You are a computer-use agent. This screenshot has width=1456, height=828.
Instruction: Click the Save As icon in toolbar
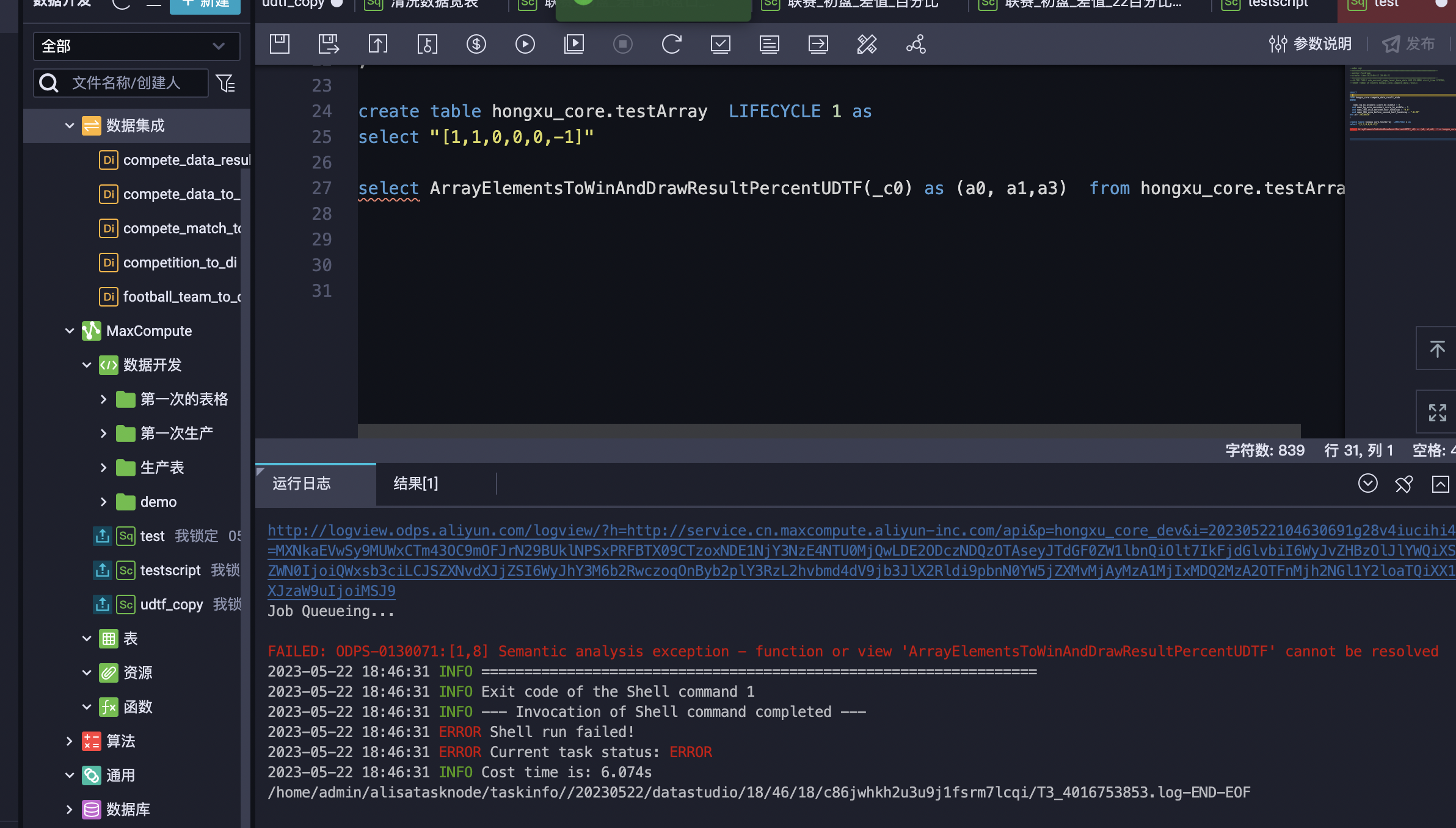click(329, 44)
